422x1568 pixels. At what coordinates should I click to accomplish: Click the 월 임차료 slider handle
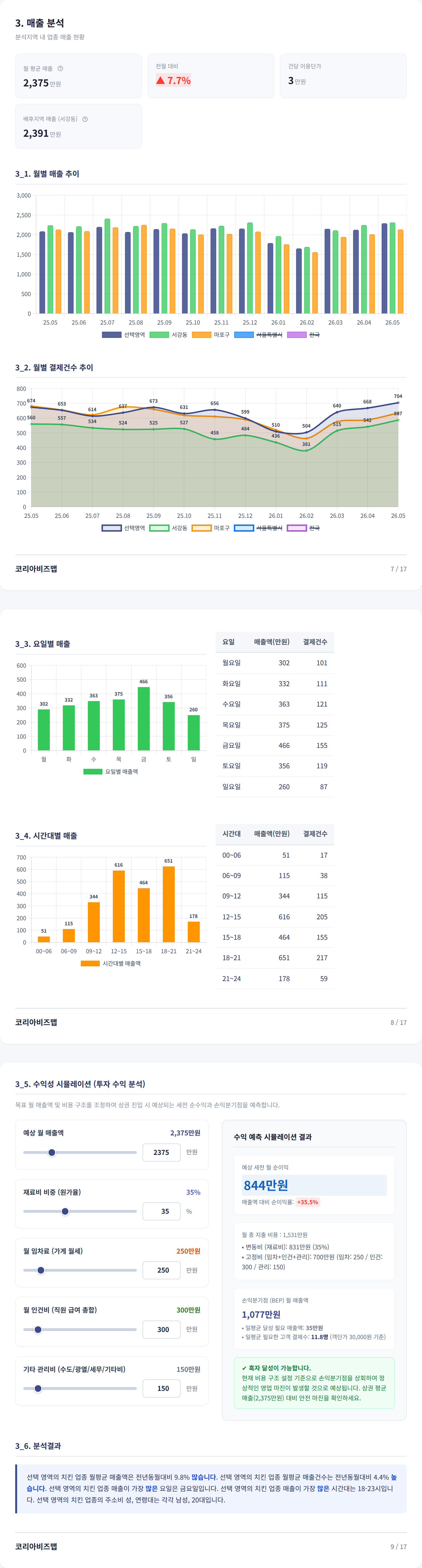(x=41, y=1270)
